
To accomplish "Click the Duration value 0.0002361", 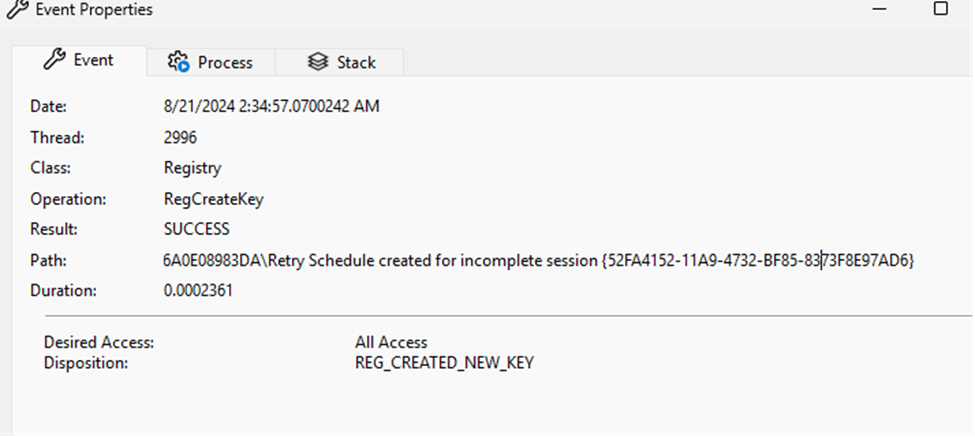I will click(x=198, y=291).
